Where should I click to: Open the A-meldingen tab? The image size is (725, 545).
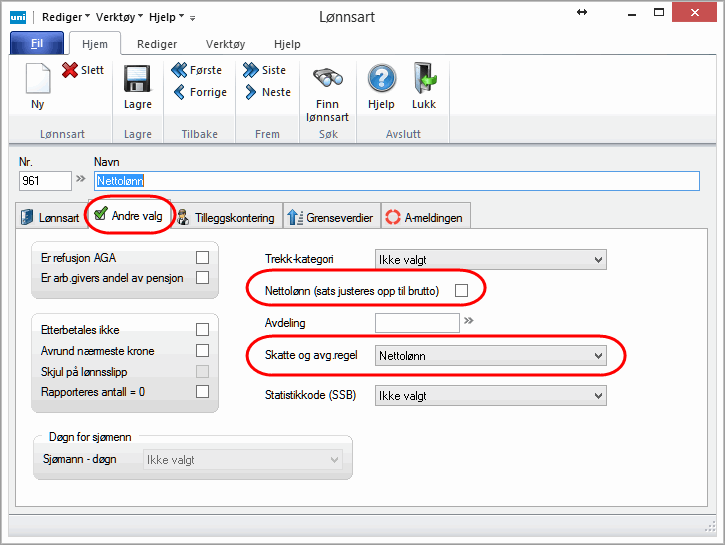tap(424, 217)
